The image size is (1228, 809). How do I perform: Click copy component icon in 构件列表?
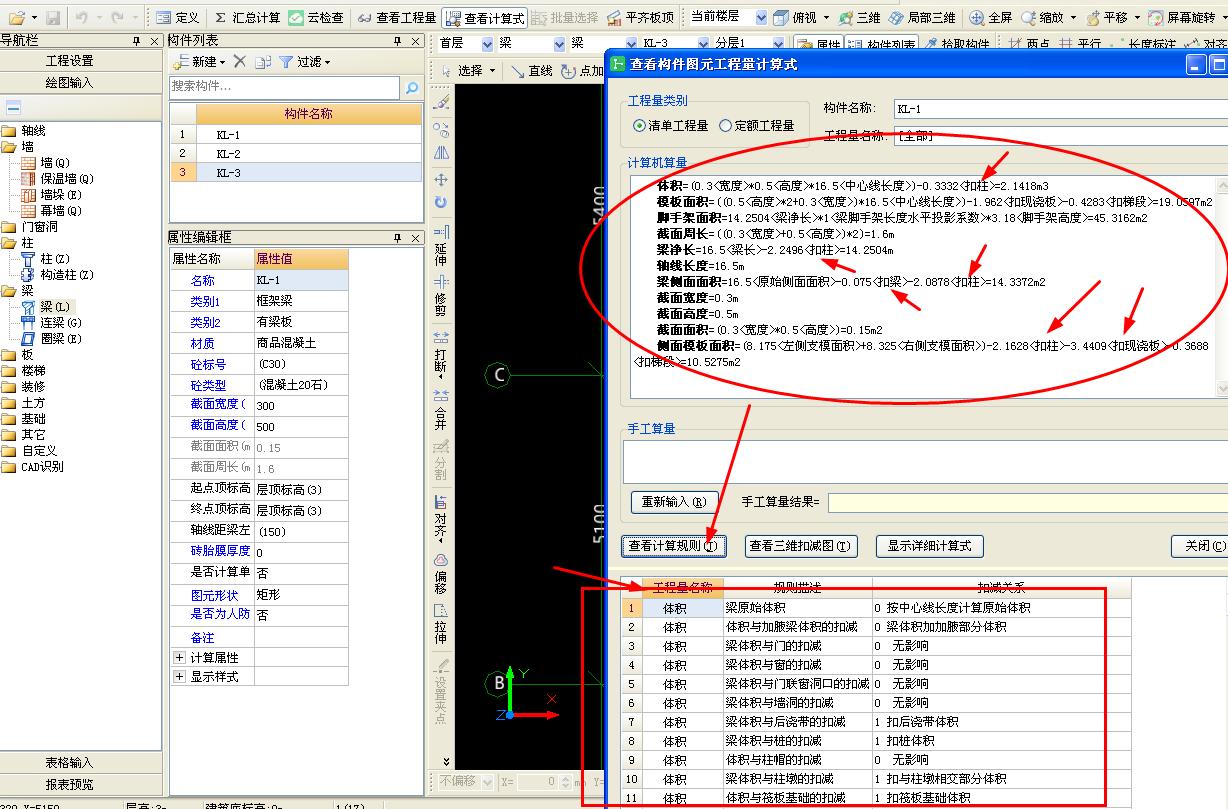[x=262, y=62]
